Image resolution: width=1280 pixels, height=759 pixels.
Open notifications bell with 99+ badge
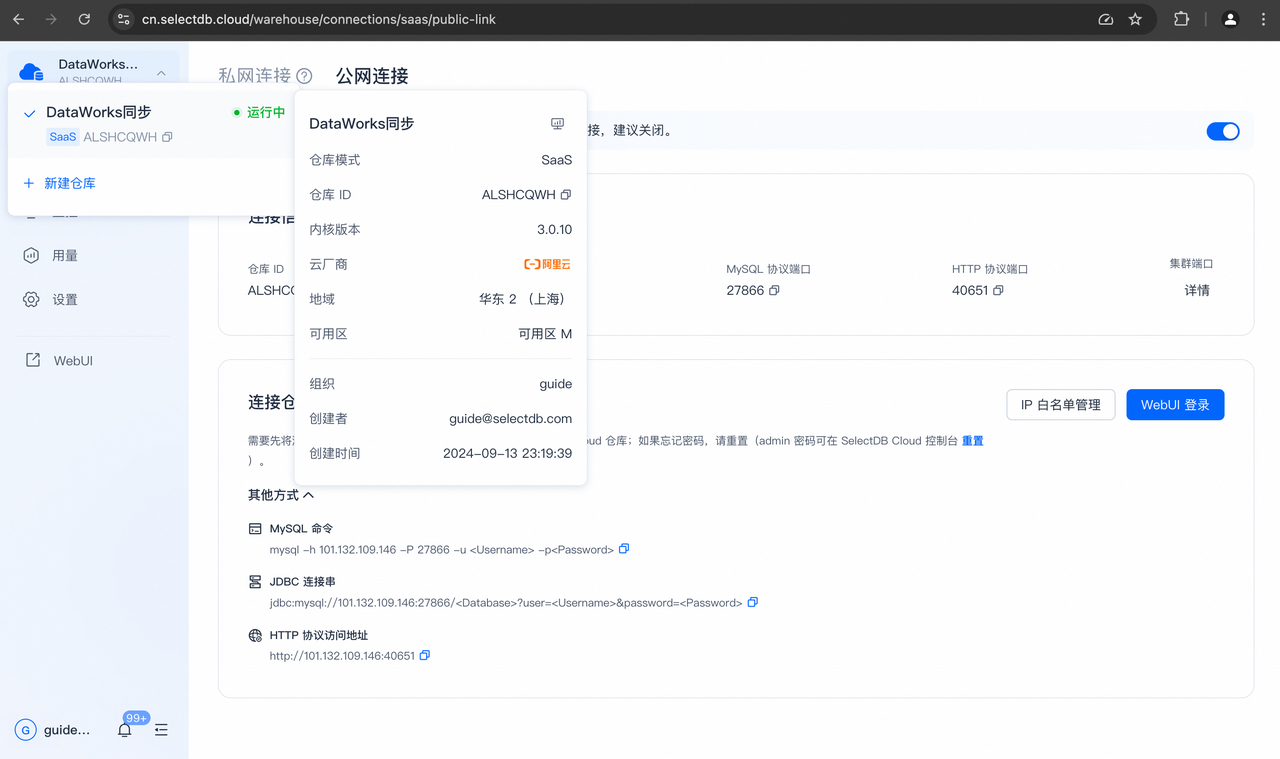[125, 730]
